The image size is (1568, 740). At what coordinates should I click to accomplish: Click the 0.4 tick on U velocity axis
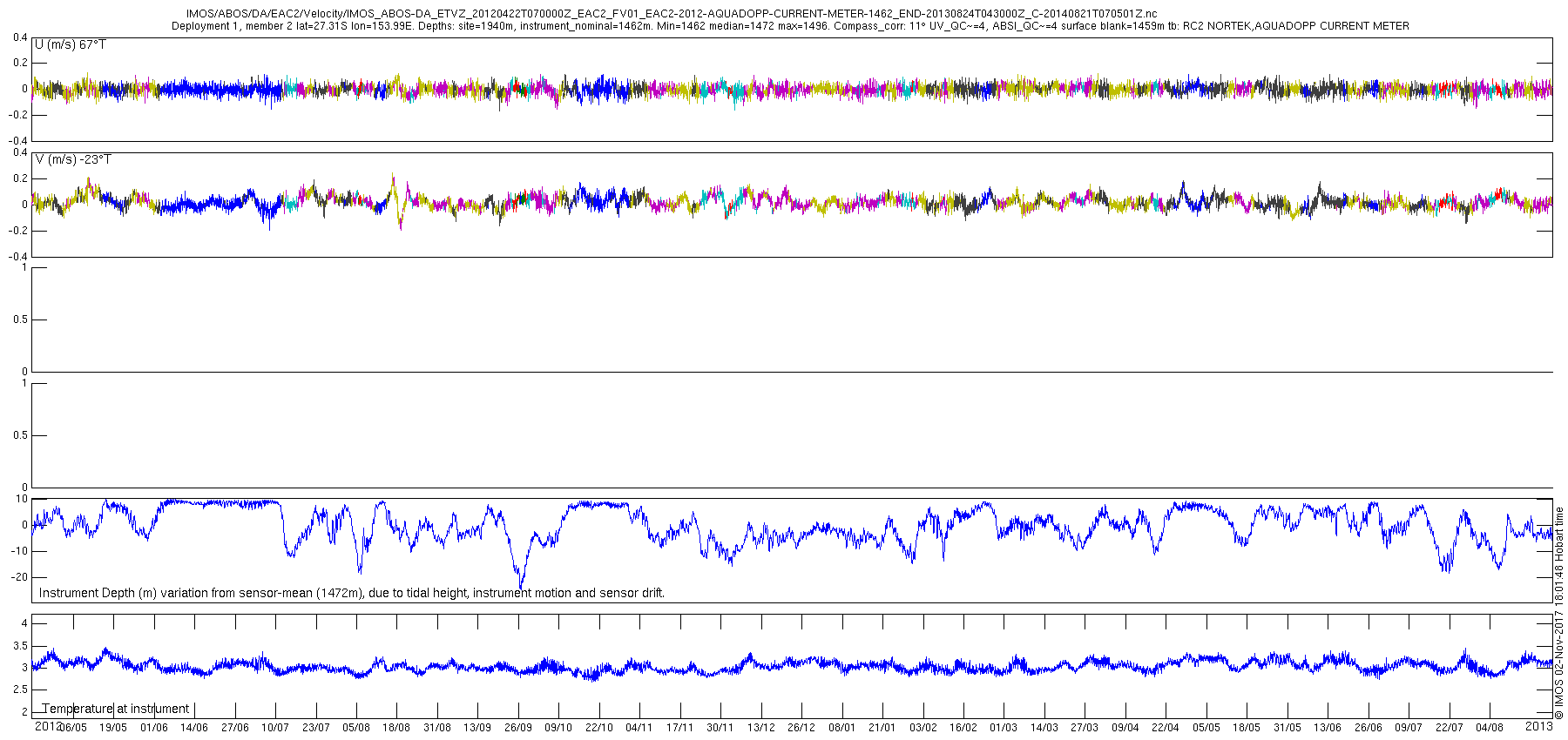point(19,37)
